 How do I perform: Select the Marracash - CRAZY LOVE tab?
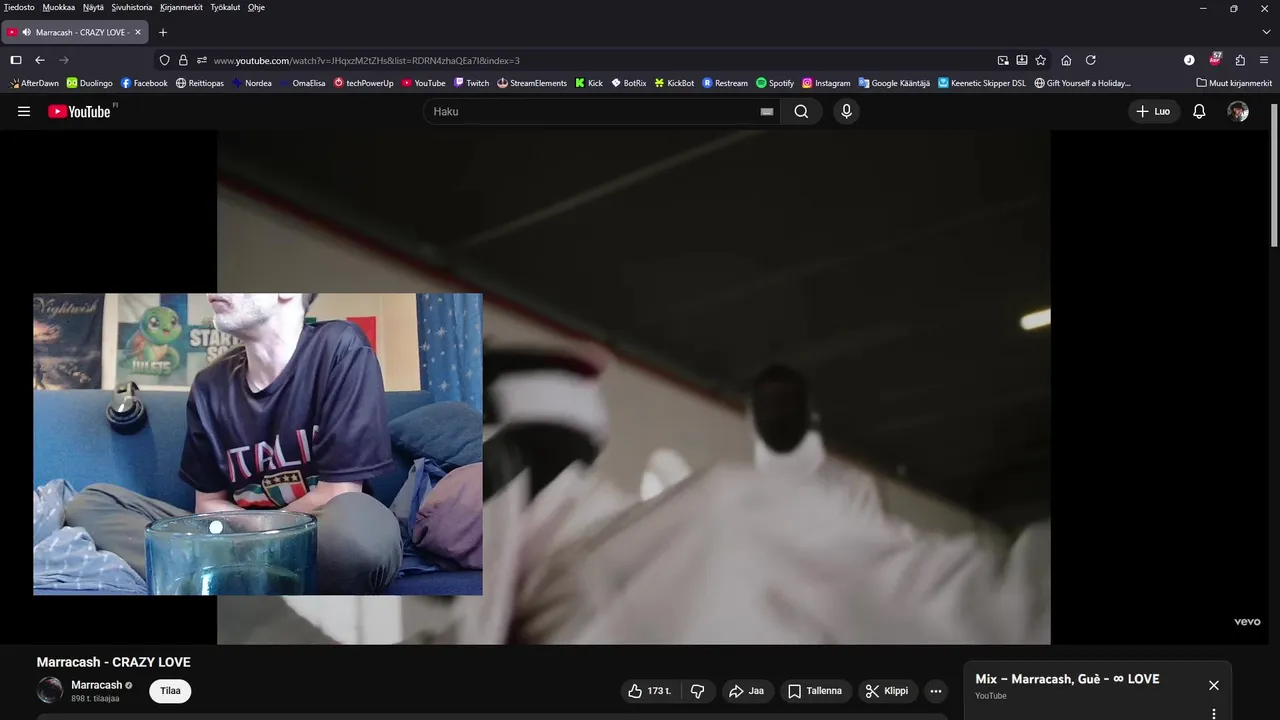pyautogui.click(x=75, y=32)
